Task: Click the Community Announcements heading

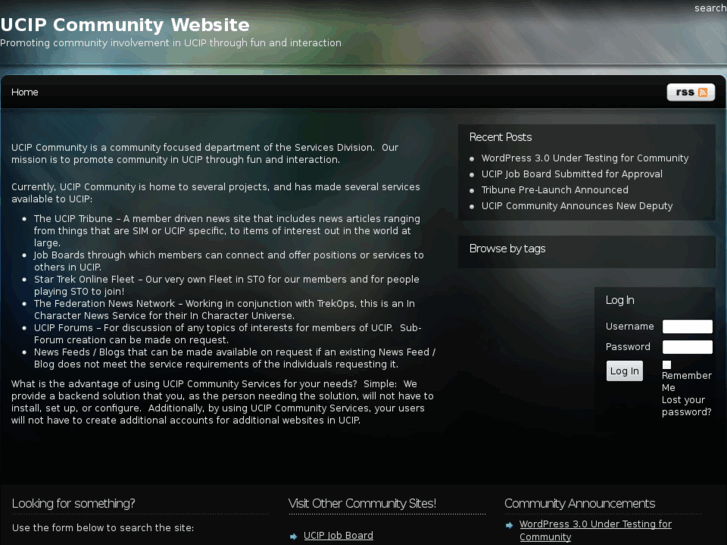Action: coord(580,503)
